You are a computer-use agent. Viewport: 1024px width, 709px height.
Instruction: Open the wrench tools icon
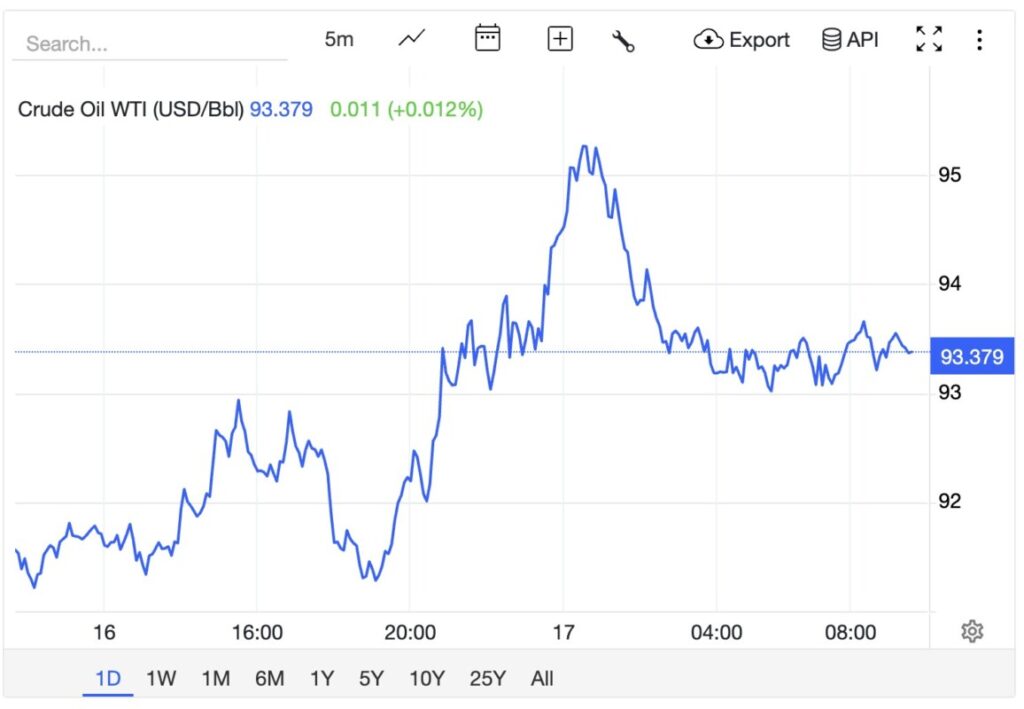click(623, 40)
